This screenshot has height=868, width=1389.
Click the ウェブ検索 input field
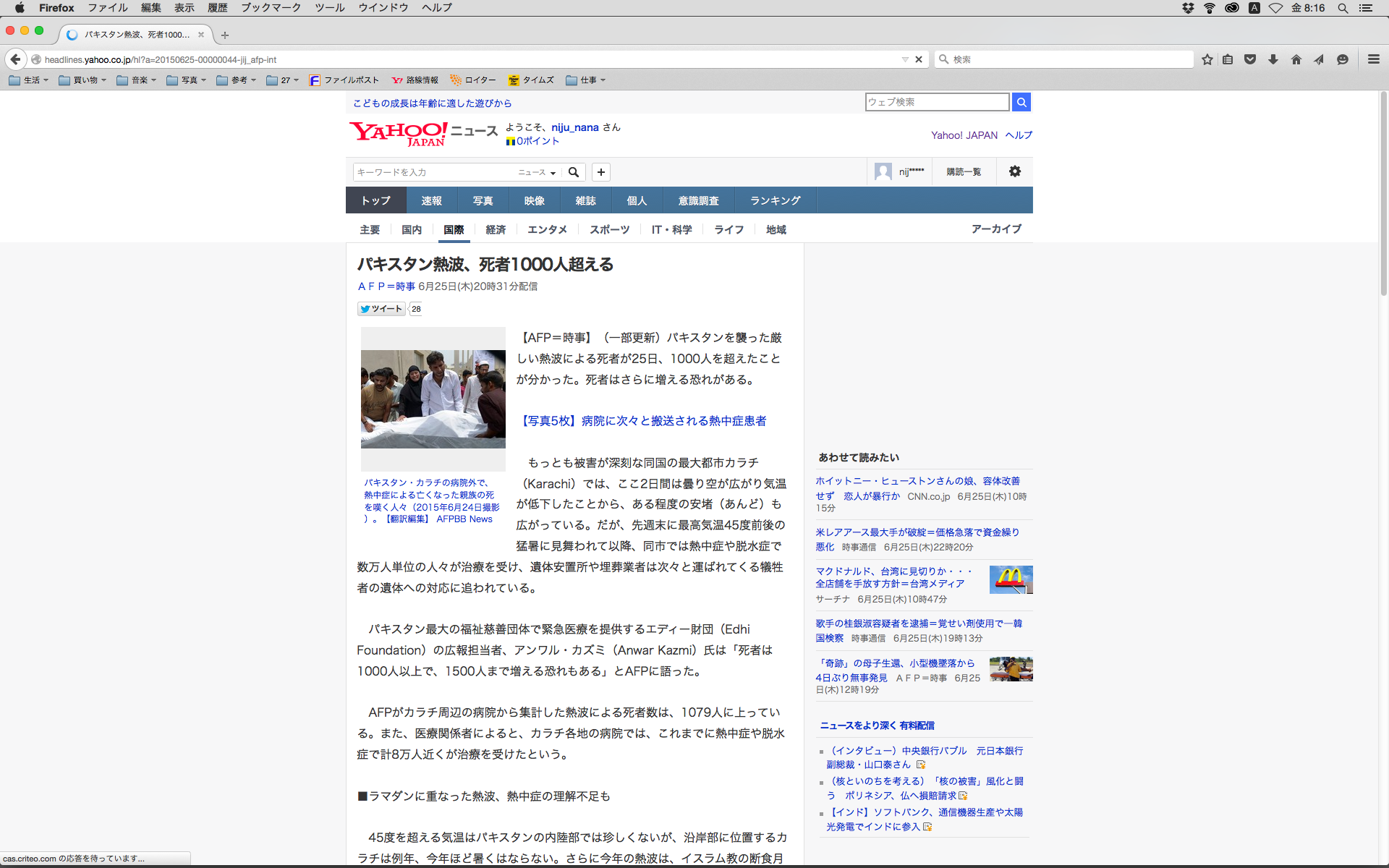[x=937, y=102]
